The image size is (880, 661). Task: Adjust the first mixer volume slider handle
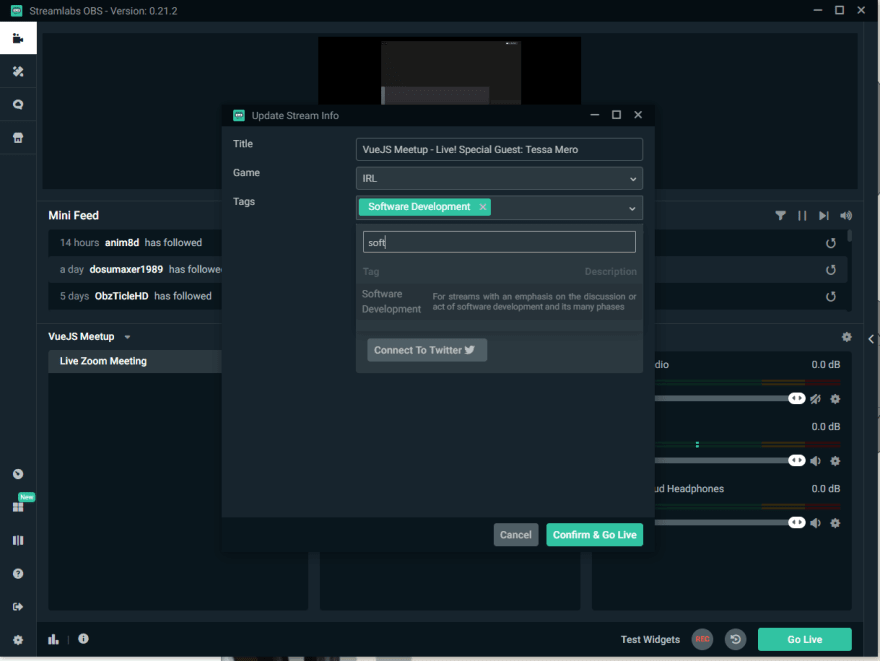796,398
